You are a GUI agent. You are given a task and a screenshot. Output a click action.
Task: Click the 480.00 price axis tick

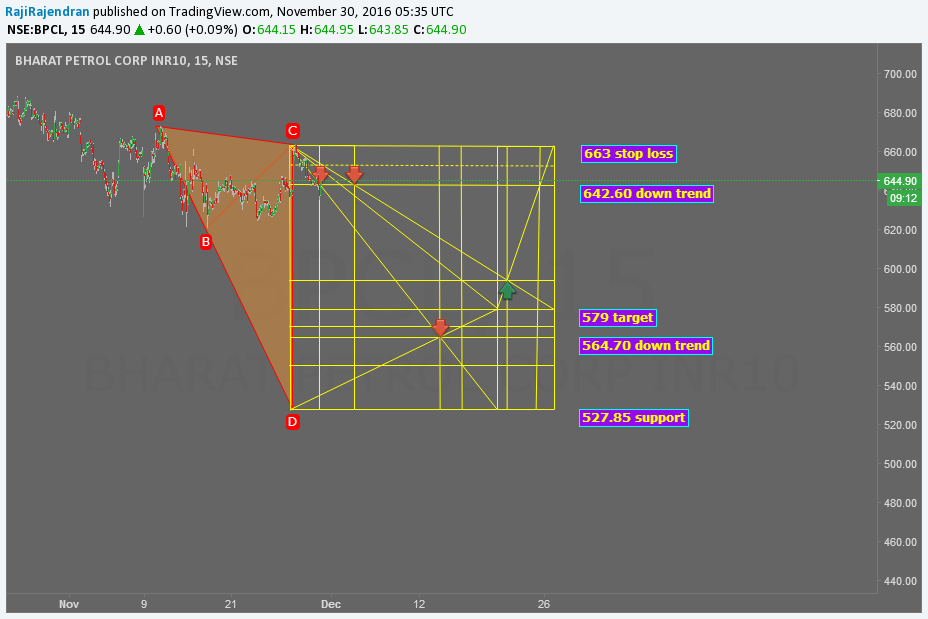(x=900, y=504)
